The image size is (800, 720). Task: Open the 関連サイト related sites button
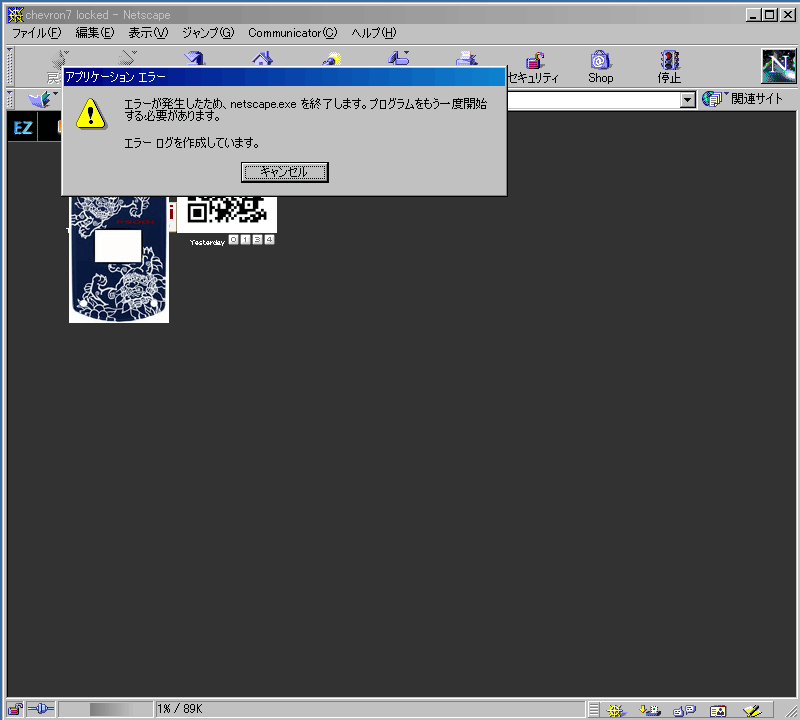pos(742,98)
